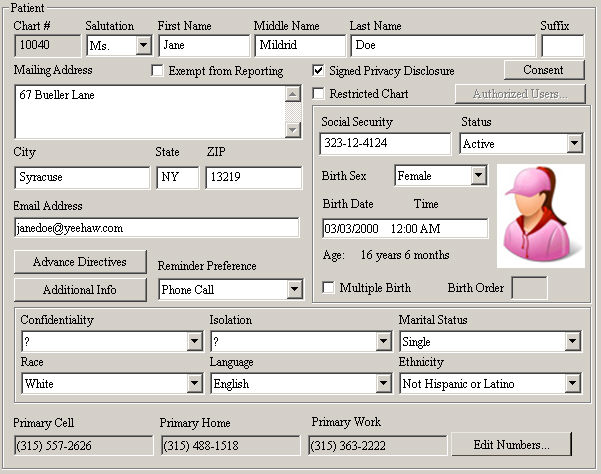The image size is (601, 474).
Task: Open the Marital Status dropdown
Action: 573,342
